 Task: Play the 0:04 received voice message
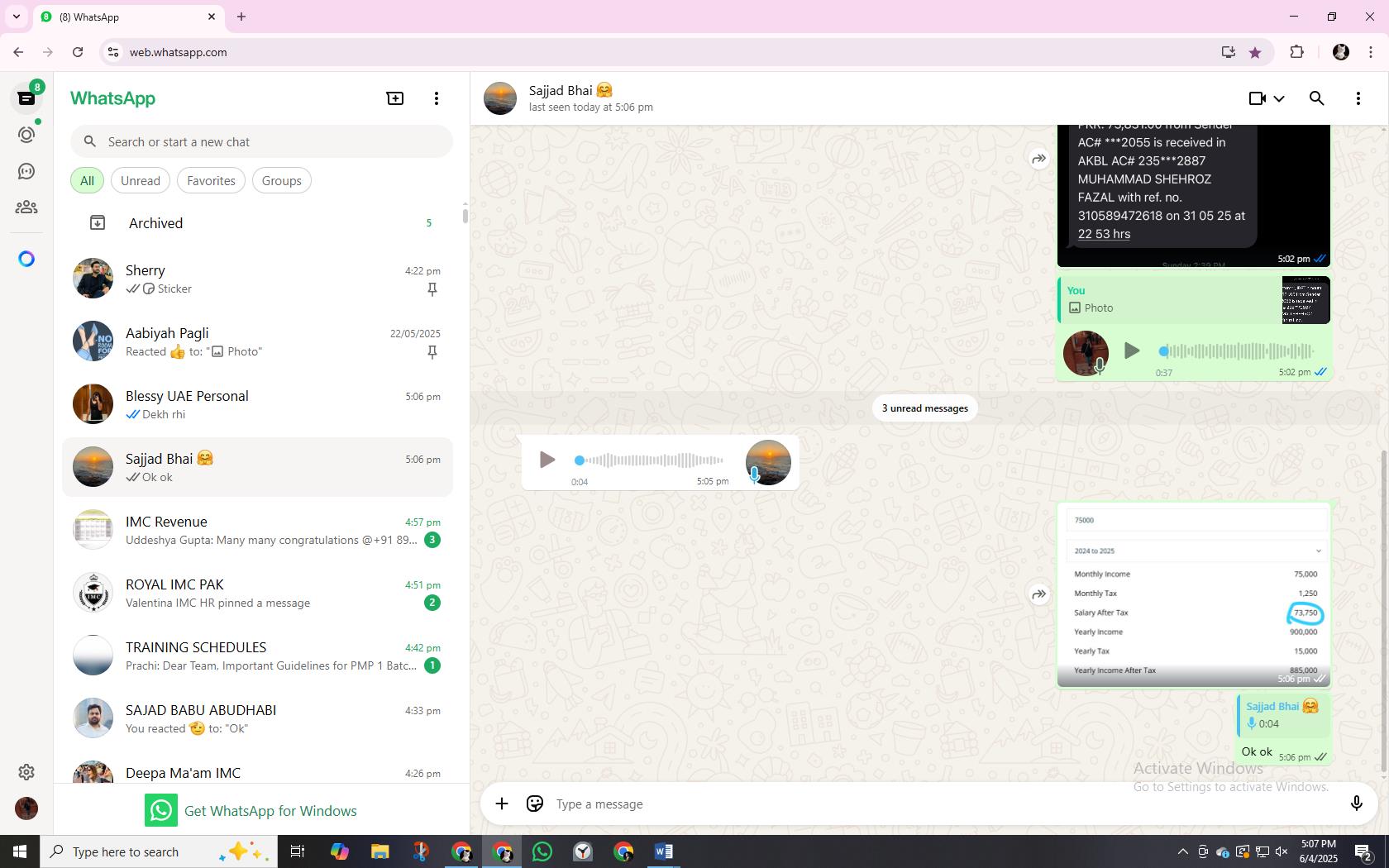click(x=547, y=460)
